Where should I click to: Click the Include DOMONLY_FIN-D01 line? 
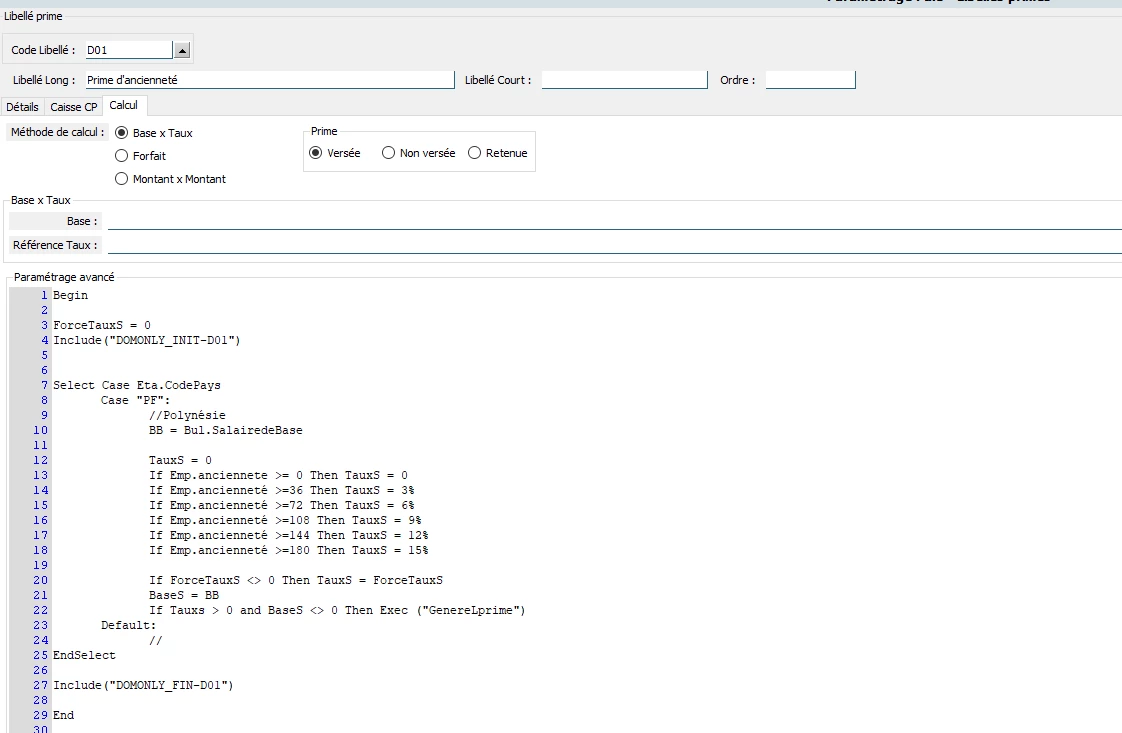pos(143,686)
